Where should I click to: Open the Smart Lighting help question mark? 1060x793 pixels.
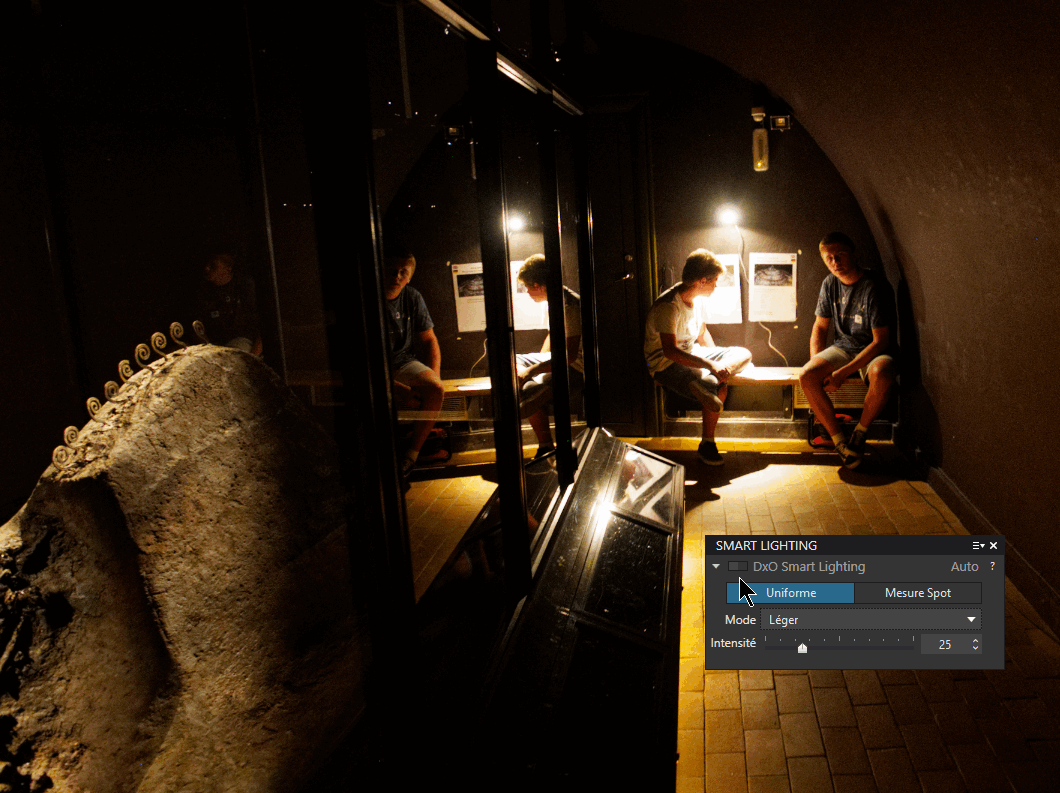point(992,567)
